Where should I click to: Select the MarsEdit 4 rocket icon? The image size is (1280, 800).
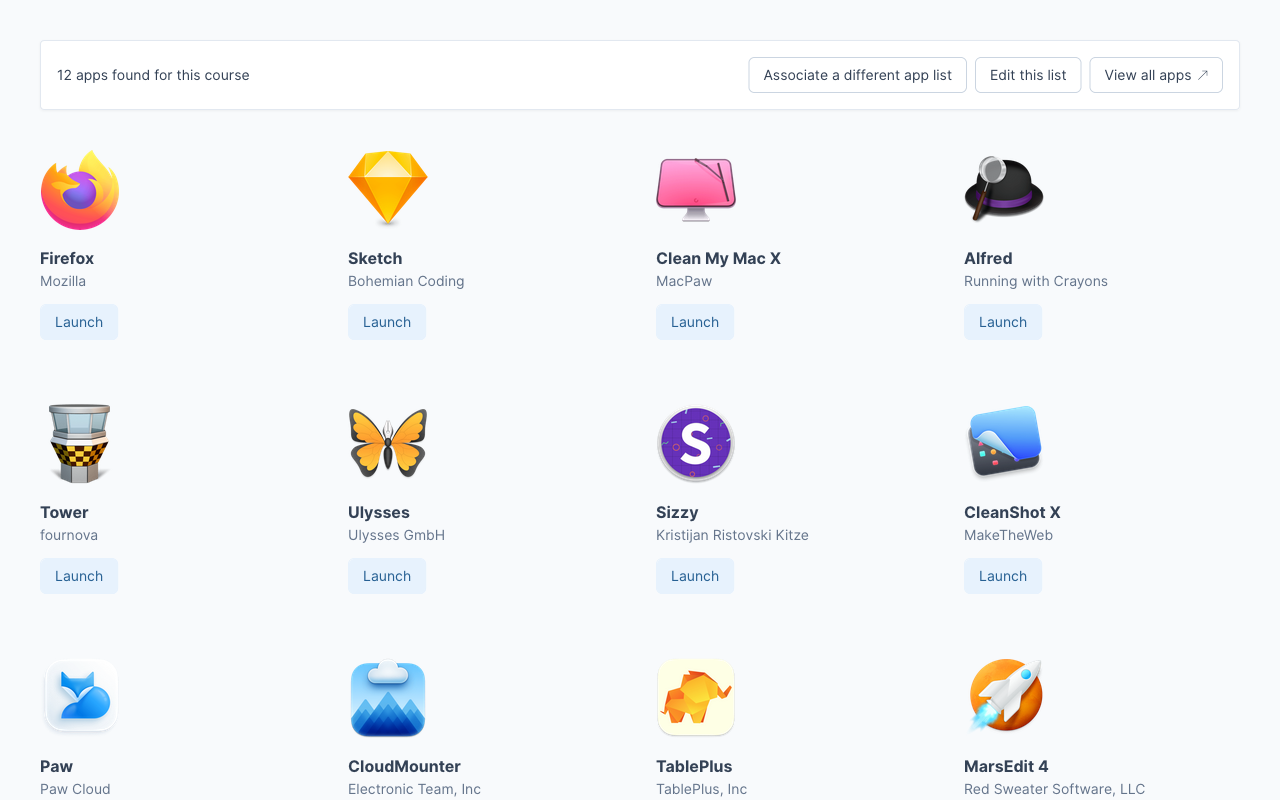(x=1005, y=696)
